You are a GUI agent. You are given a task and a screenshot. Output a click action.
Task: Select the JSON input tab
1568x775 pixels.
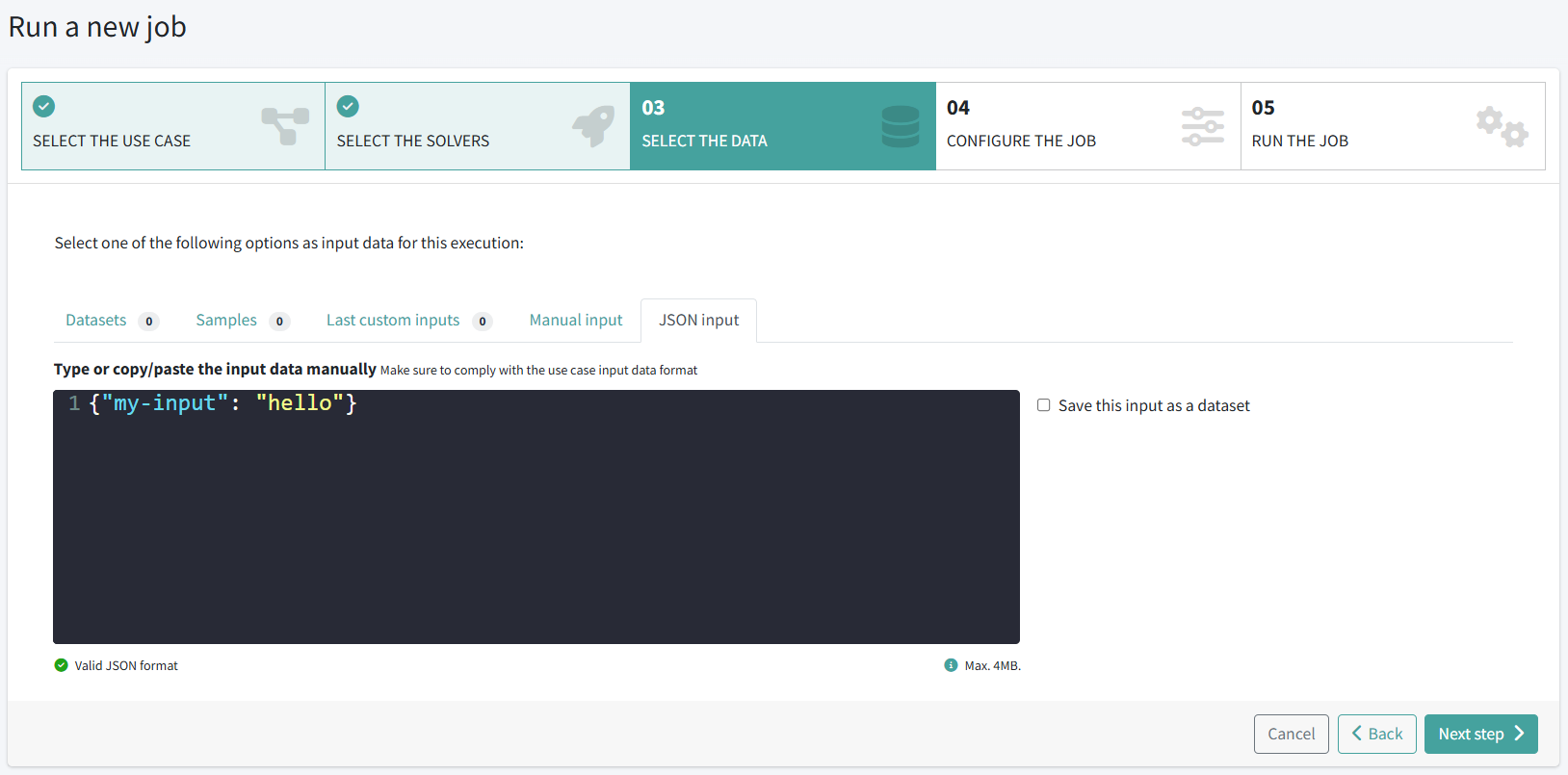698,321
